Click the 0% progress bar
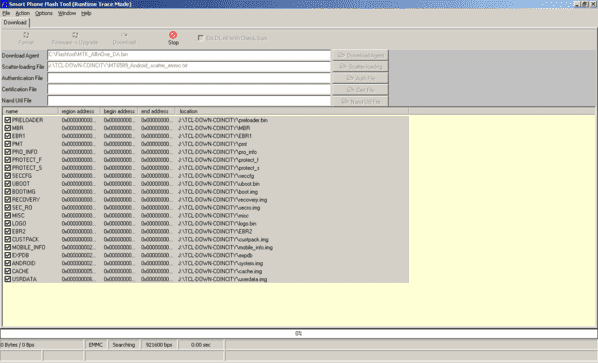 [299, 333]
